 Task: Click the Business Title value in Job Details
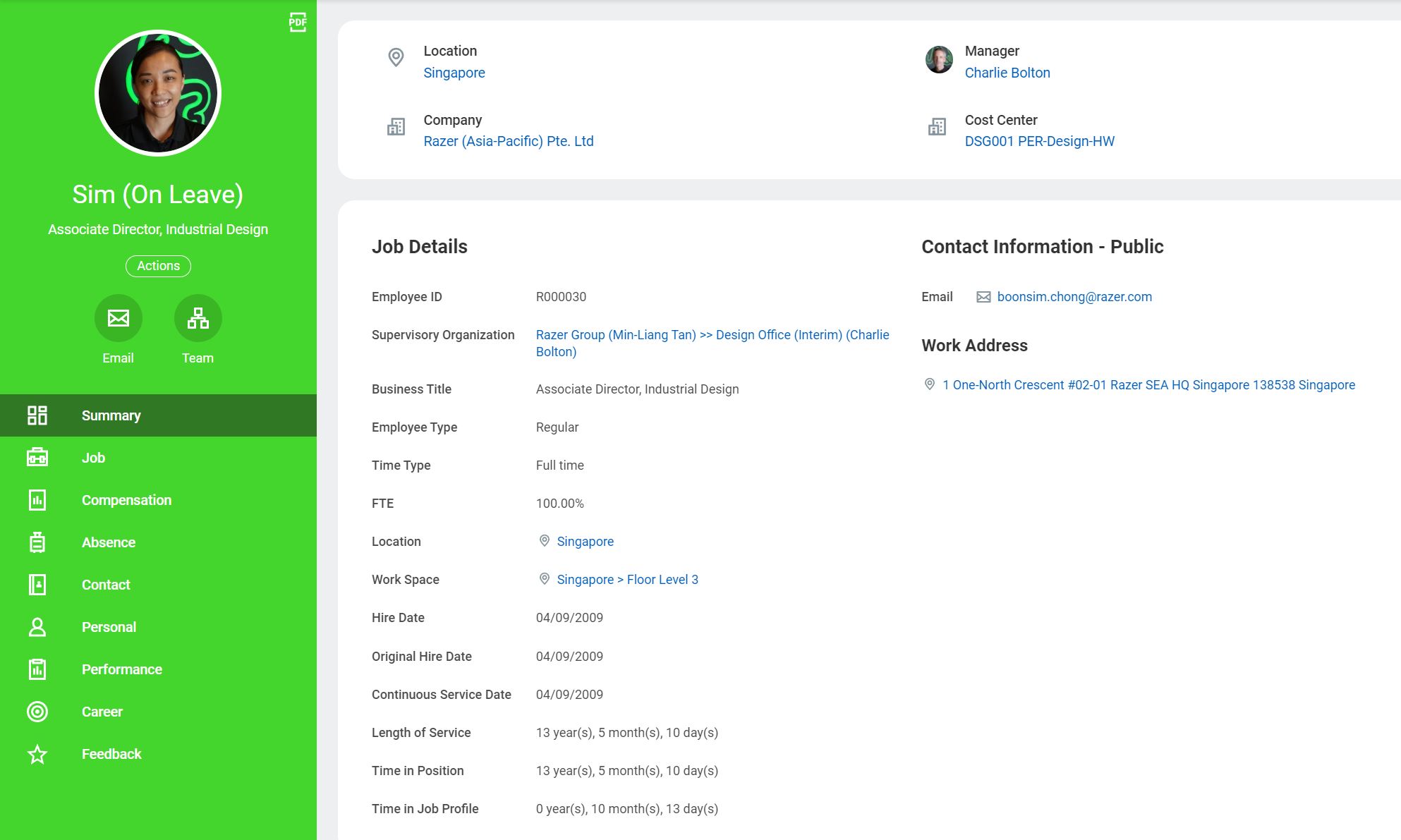point(638,389)
